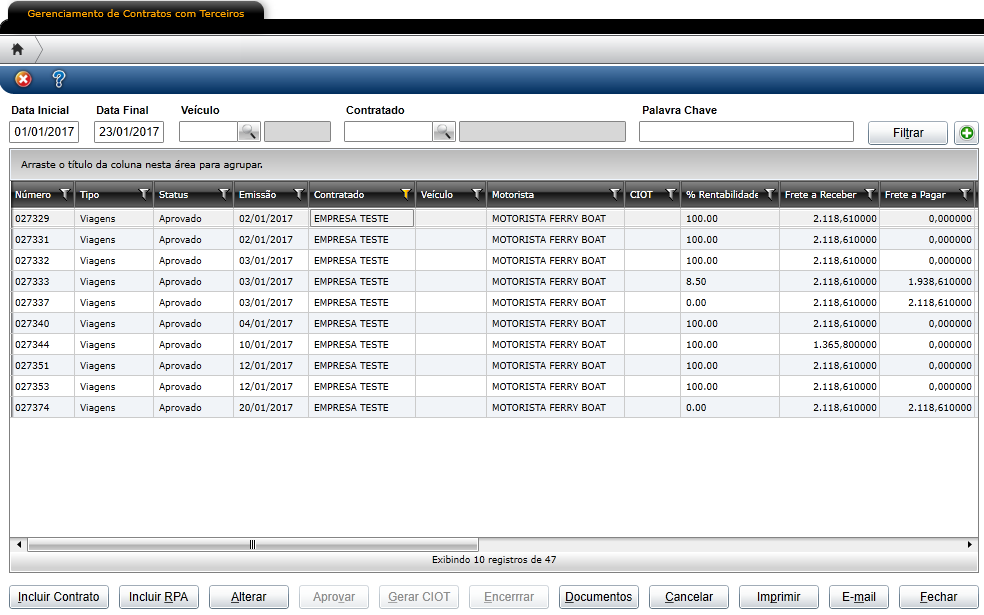This screenshot has height=615, width=984.
Task: Sort by Motorista column header
Action: click(x=513, y=195)
